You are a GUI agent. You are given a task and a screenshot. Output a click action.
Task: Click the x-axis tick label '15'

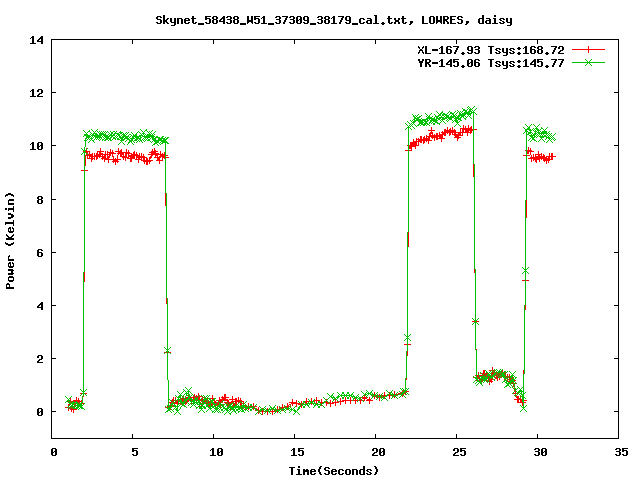click(x=297, y=452)
